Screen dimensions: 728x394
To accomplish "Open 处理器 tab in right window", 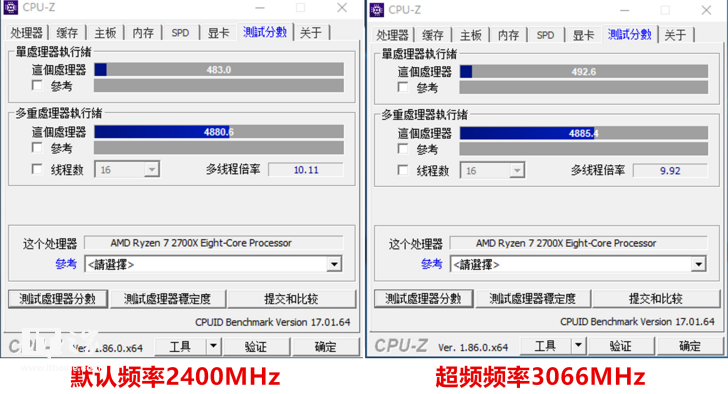I will 392,35.
